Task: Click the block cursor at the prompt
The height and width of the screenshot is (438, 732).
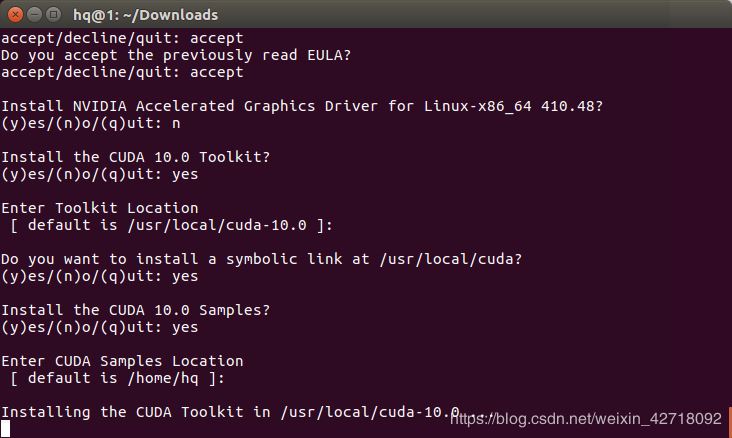Action: [x=6, y=429]
